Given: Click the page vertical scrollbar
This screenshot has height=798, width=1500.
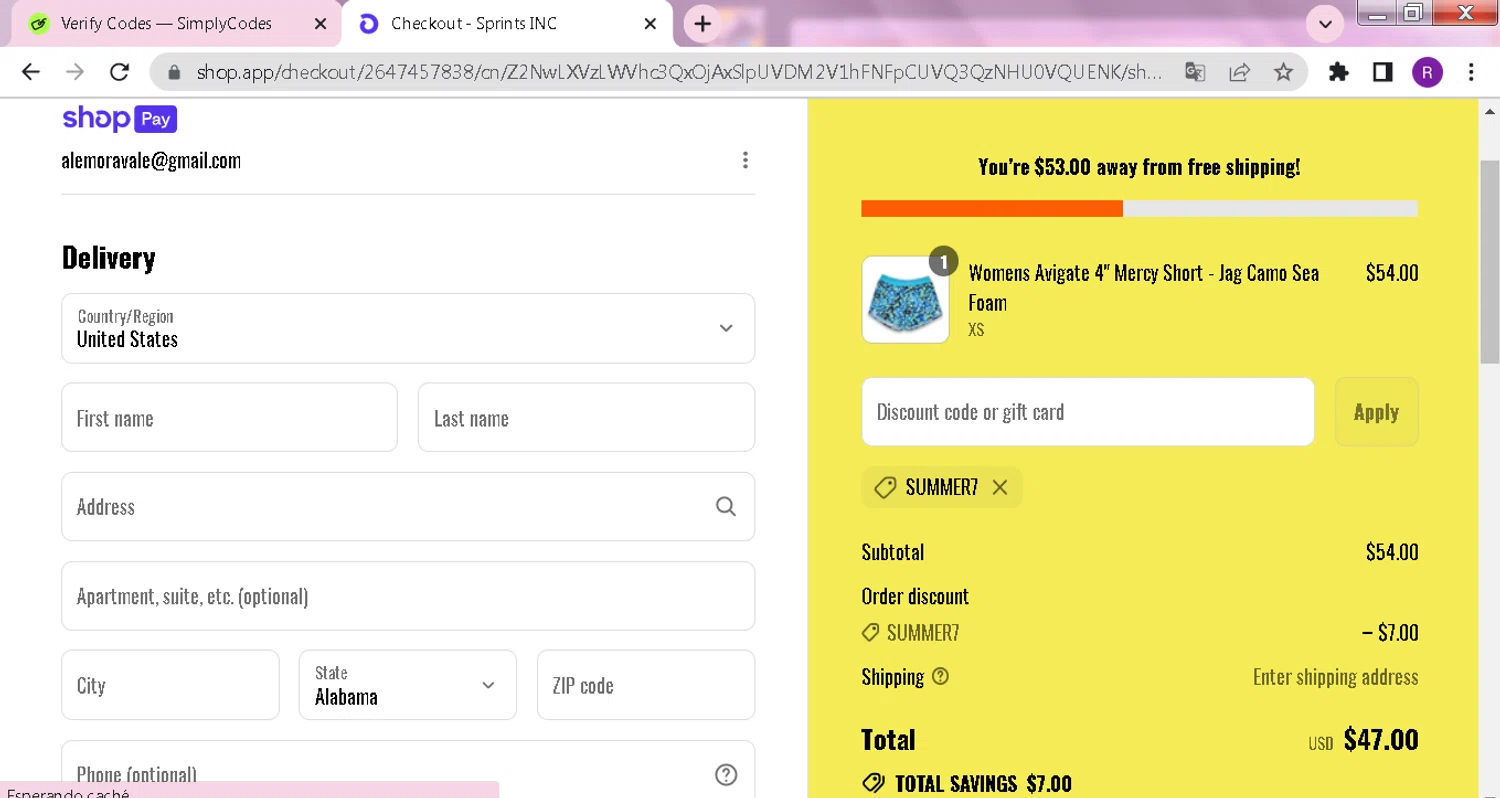Looking at the screenshot, I should point(1489,262).
